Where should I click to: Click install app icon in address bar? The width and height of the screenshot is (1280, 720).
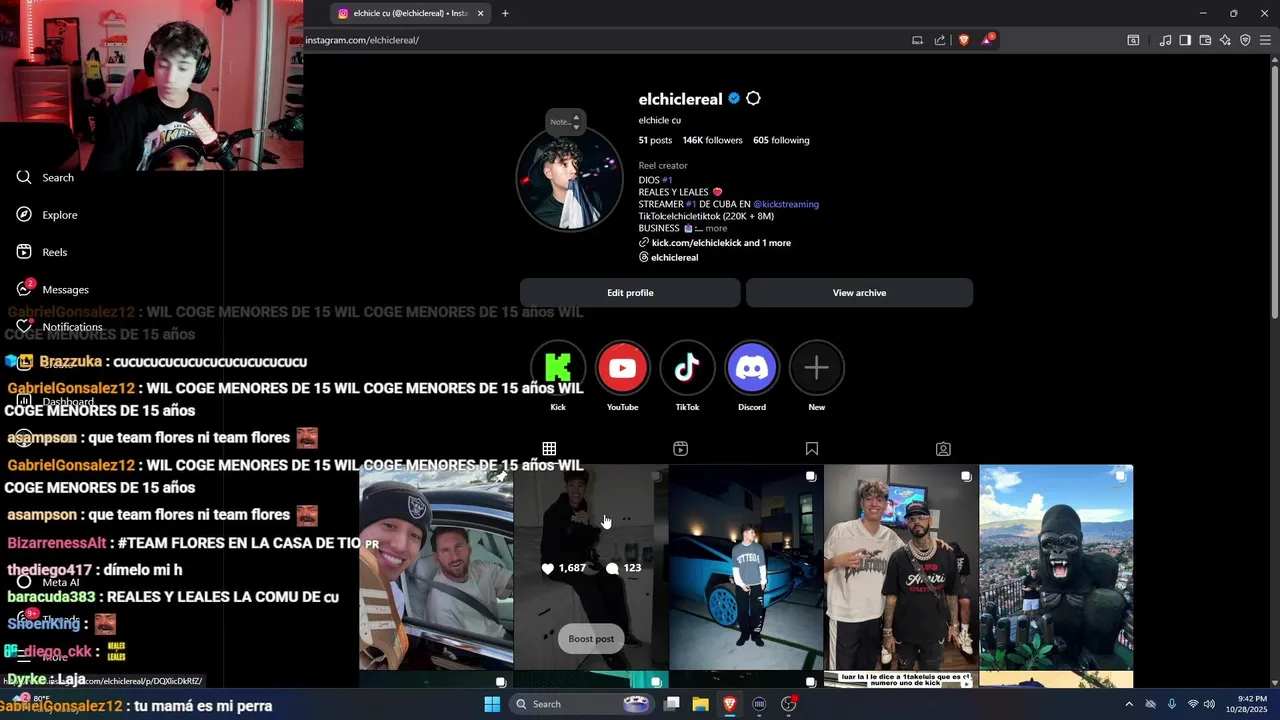tap(917, 40)
